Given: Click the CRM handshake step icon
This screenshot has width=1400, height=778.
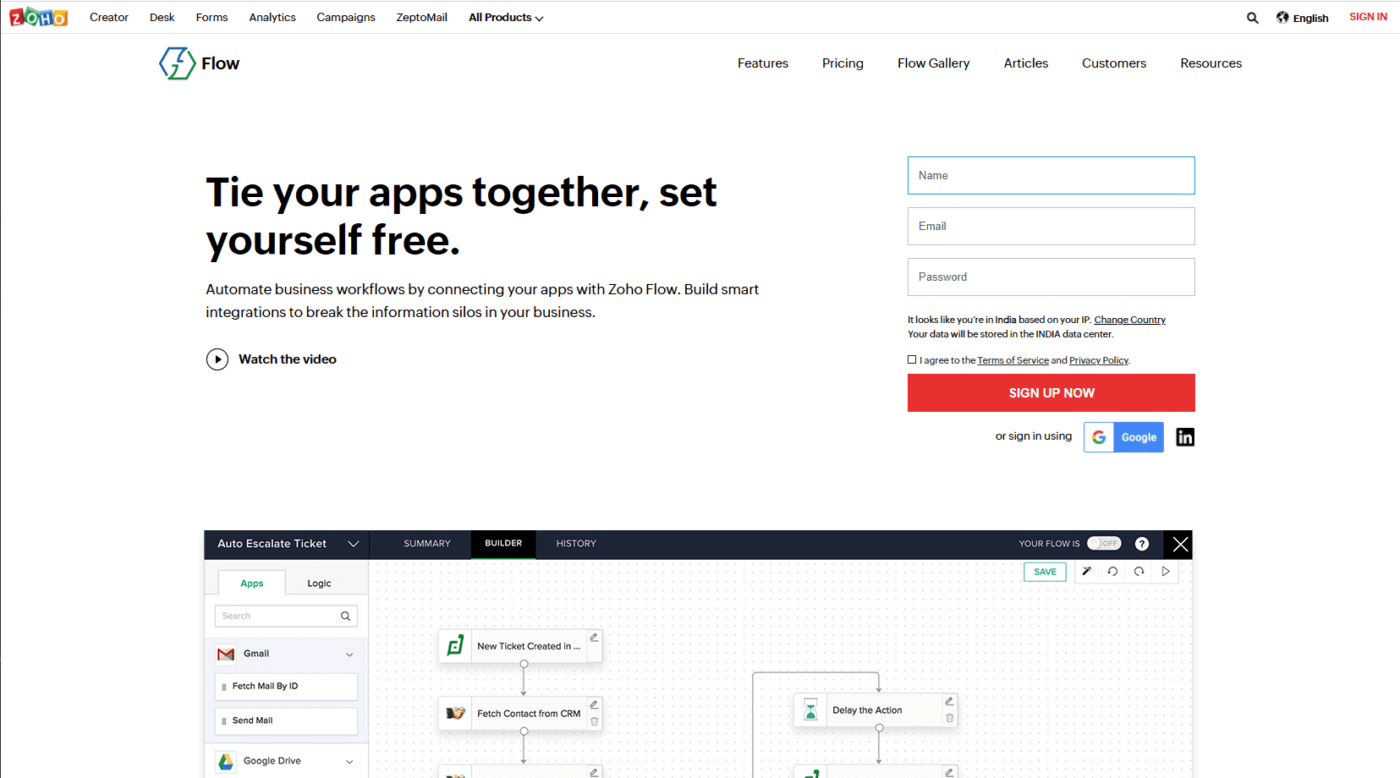Looking at the screenshot, I should 456,714.
